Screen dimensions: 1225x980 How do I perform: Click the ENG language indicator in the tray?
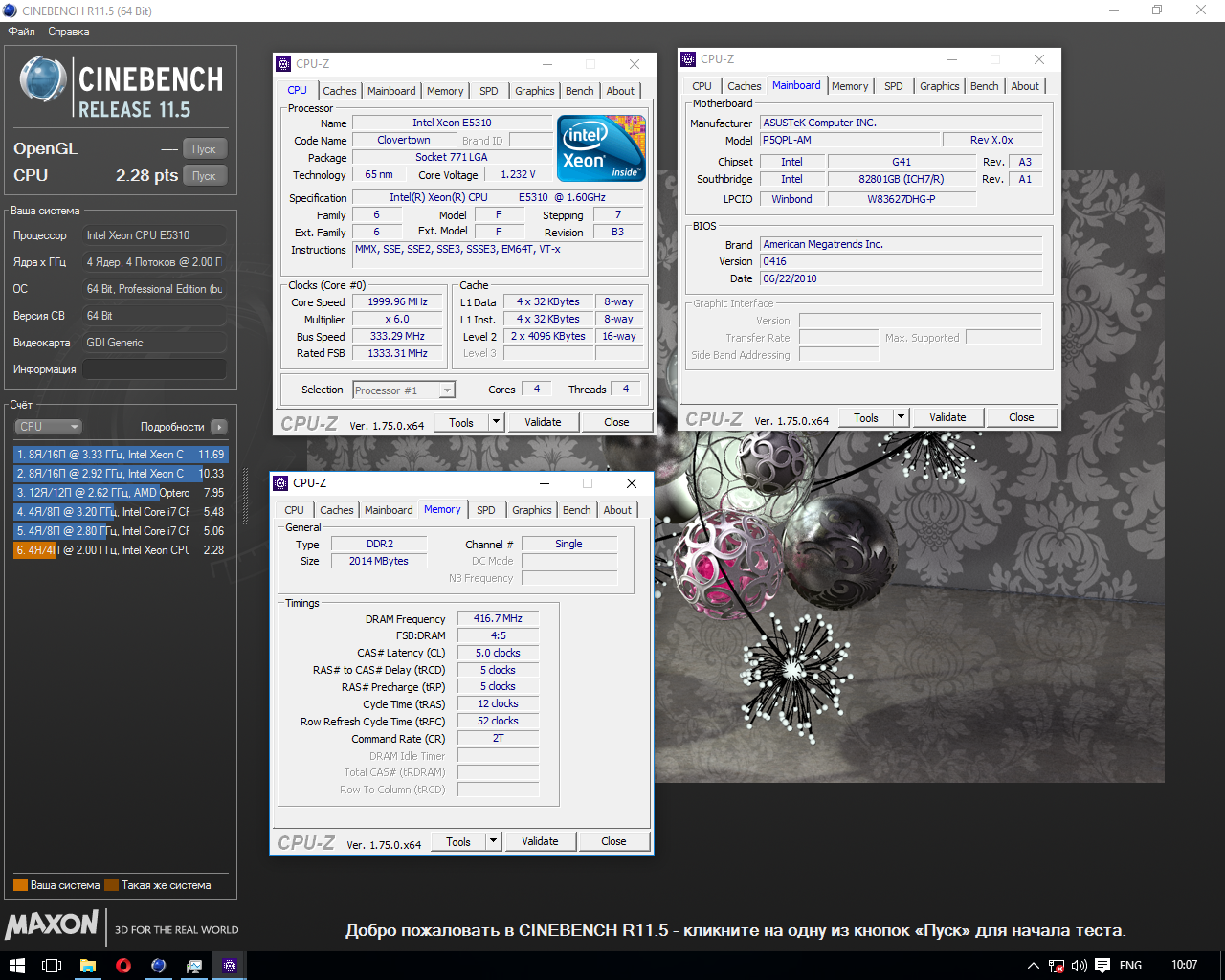1130,966
